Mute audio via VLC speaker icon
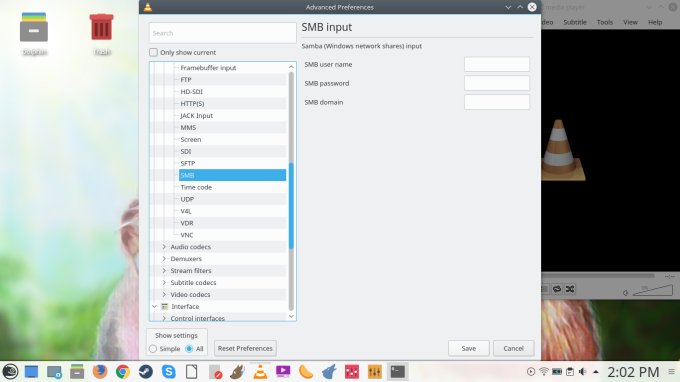 [625, 293]
